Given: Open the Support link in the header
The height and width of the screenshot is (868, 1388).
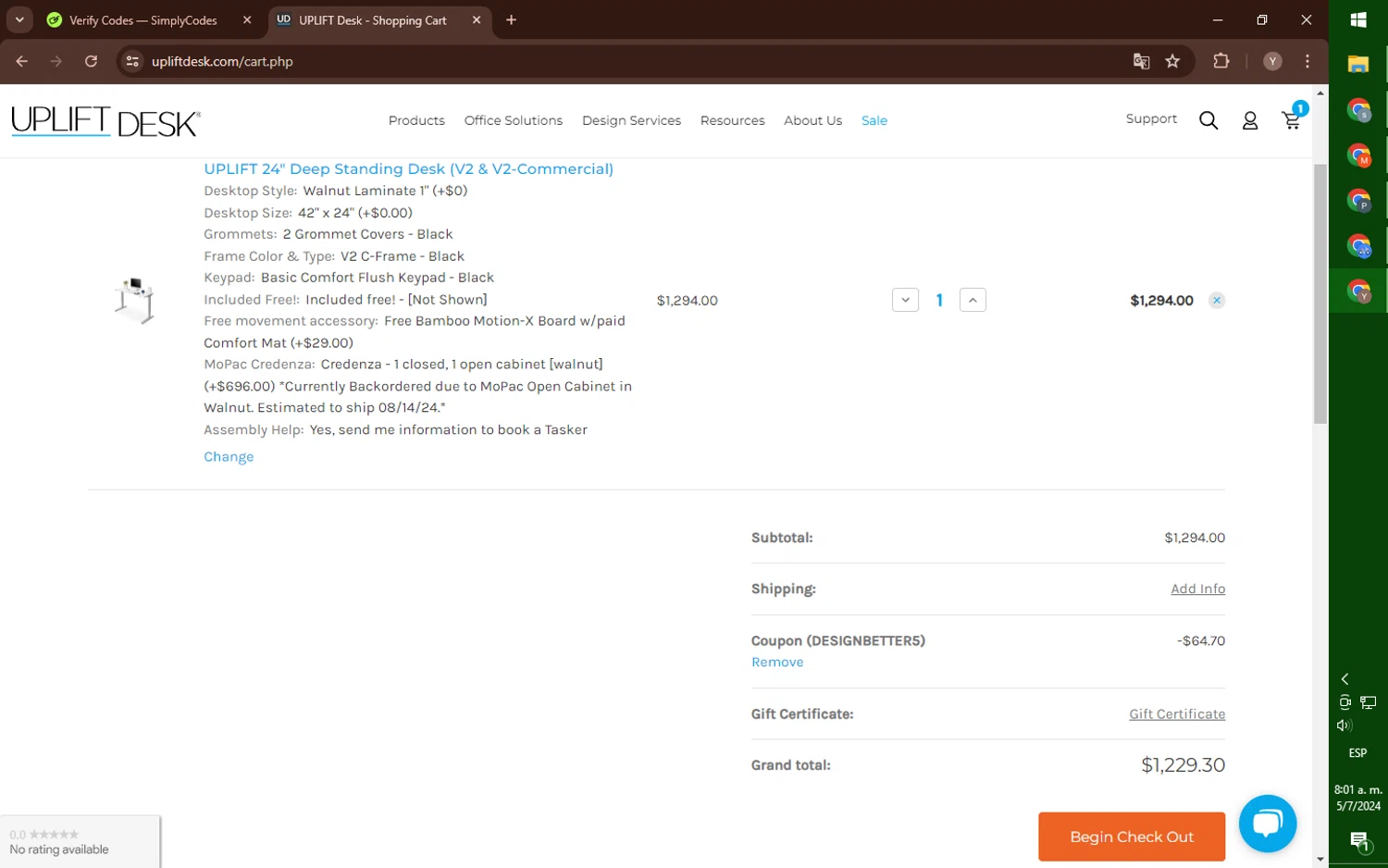Looking at the screenshot, I should pyautogui.click(x=1151, y=119).
